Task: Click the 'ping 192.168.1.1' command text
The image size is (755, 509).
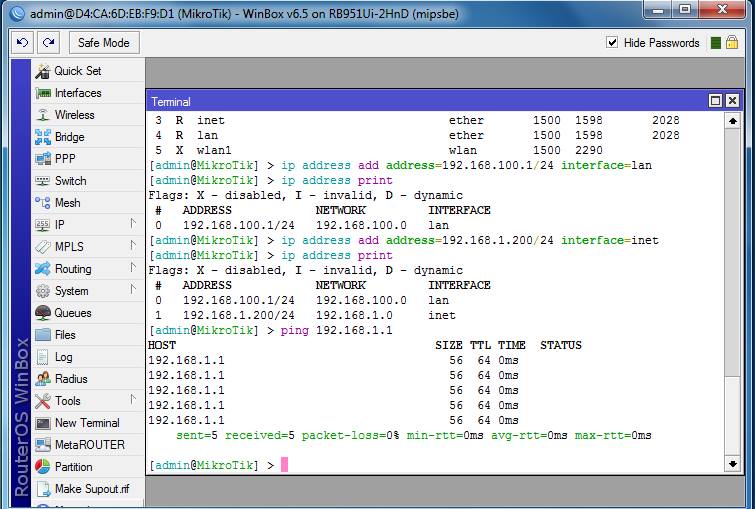Action: coord(337,330)
